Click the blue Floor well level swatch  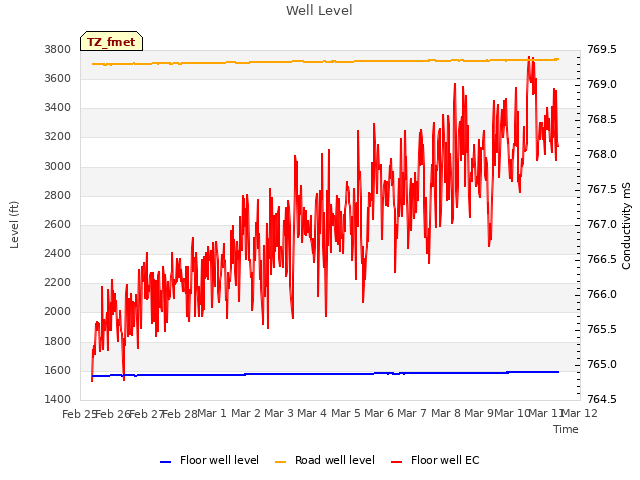(165, 462)
